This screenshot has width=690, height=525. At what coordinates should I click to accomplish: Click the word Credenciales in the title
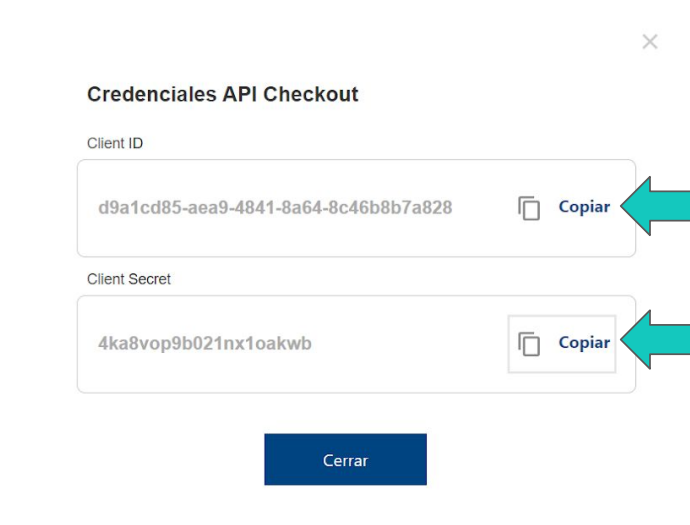point(152,94)
